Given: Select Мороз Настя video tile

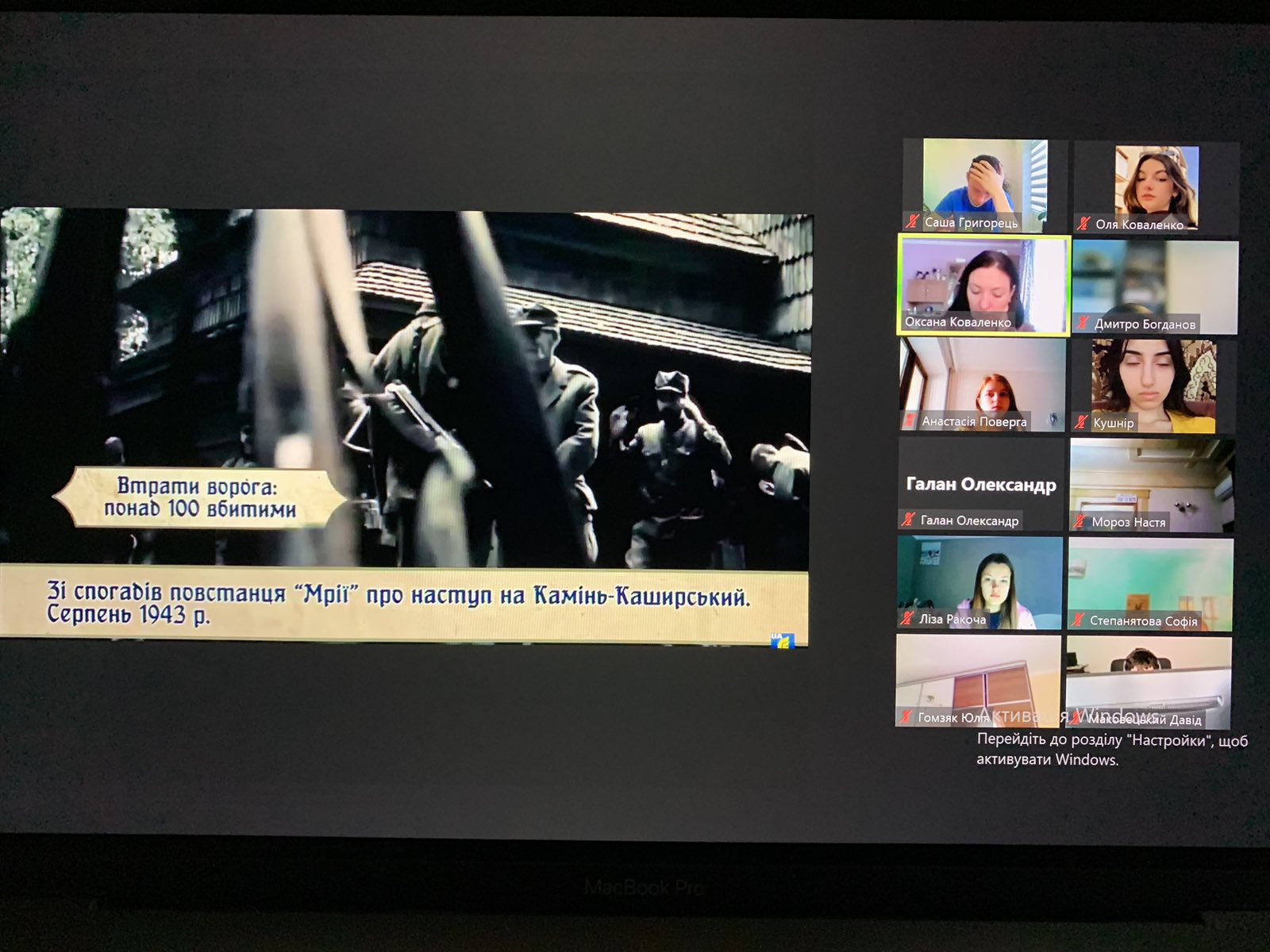Looking at the screenshot, I should (x=1152, y=486).
